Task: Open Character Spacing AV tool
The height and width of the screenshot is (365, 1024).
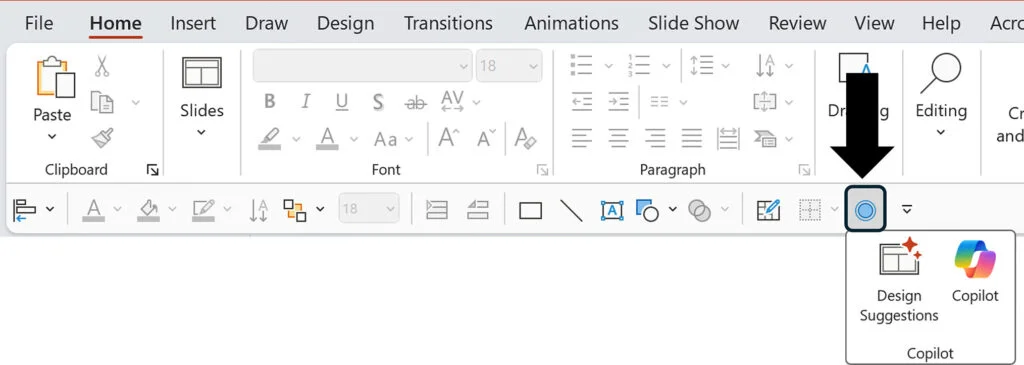Action: click(453, 102)
